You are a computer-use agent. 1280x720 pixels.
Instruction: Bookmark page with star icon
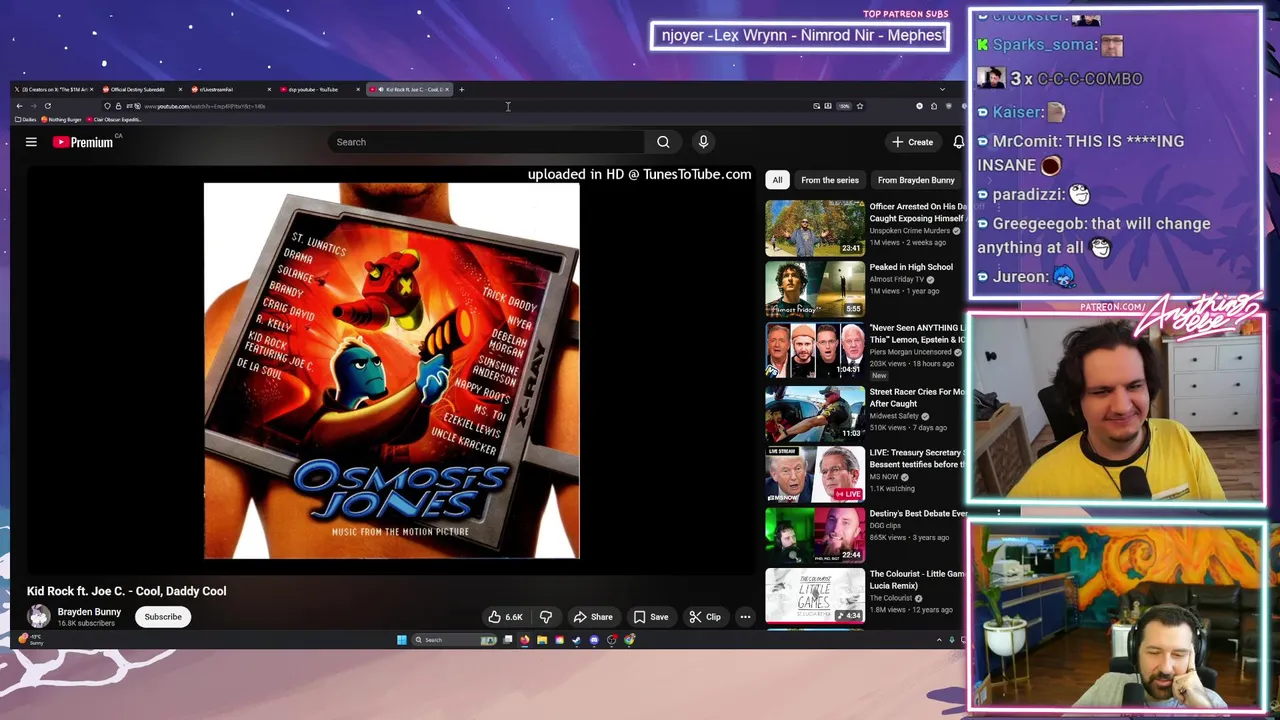pos(859,106)
